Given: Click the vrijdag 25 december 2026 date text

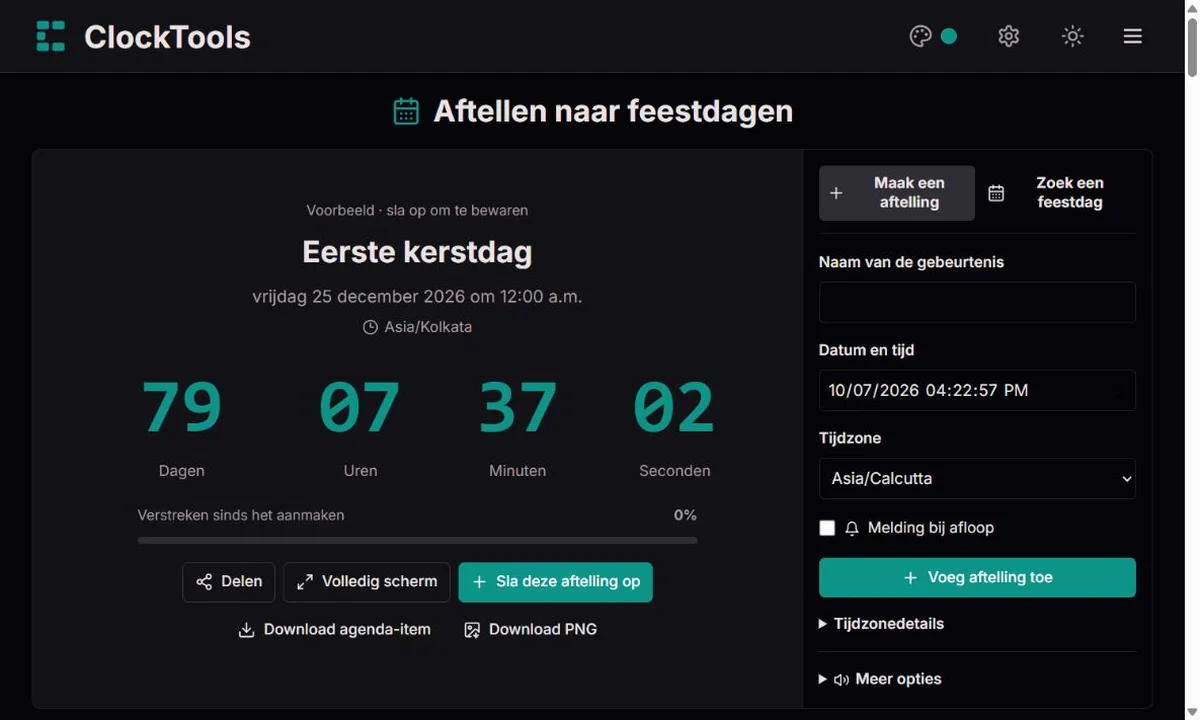Looking at the screenshot, I should point(417,297).
